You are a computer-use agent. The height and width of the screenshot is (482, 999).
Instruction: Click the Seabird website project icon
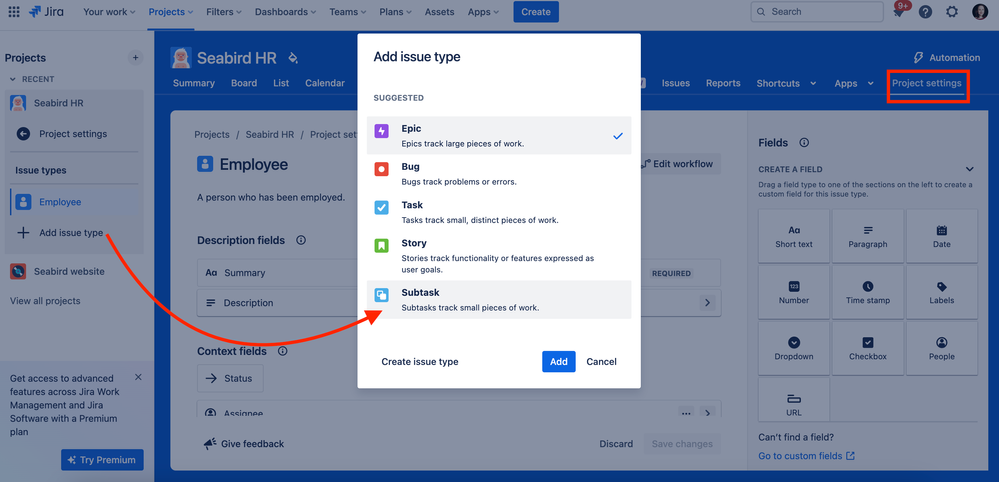click(x=18, y=271)
